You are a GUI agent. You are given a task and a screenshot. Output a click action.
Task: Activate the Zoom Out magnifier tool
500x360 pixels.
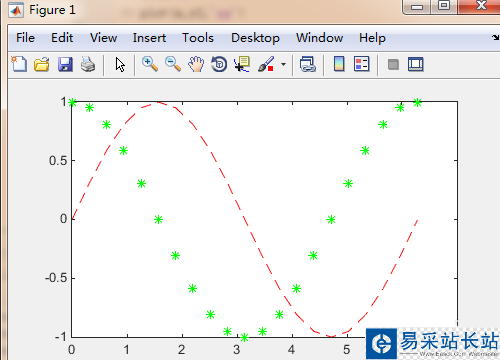click(x=173, y=64)
